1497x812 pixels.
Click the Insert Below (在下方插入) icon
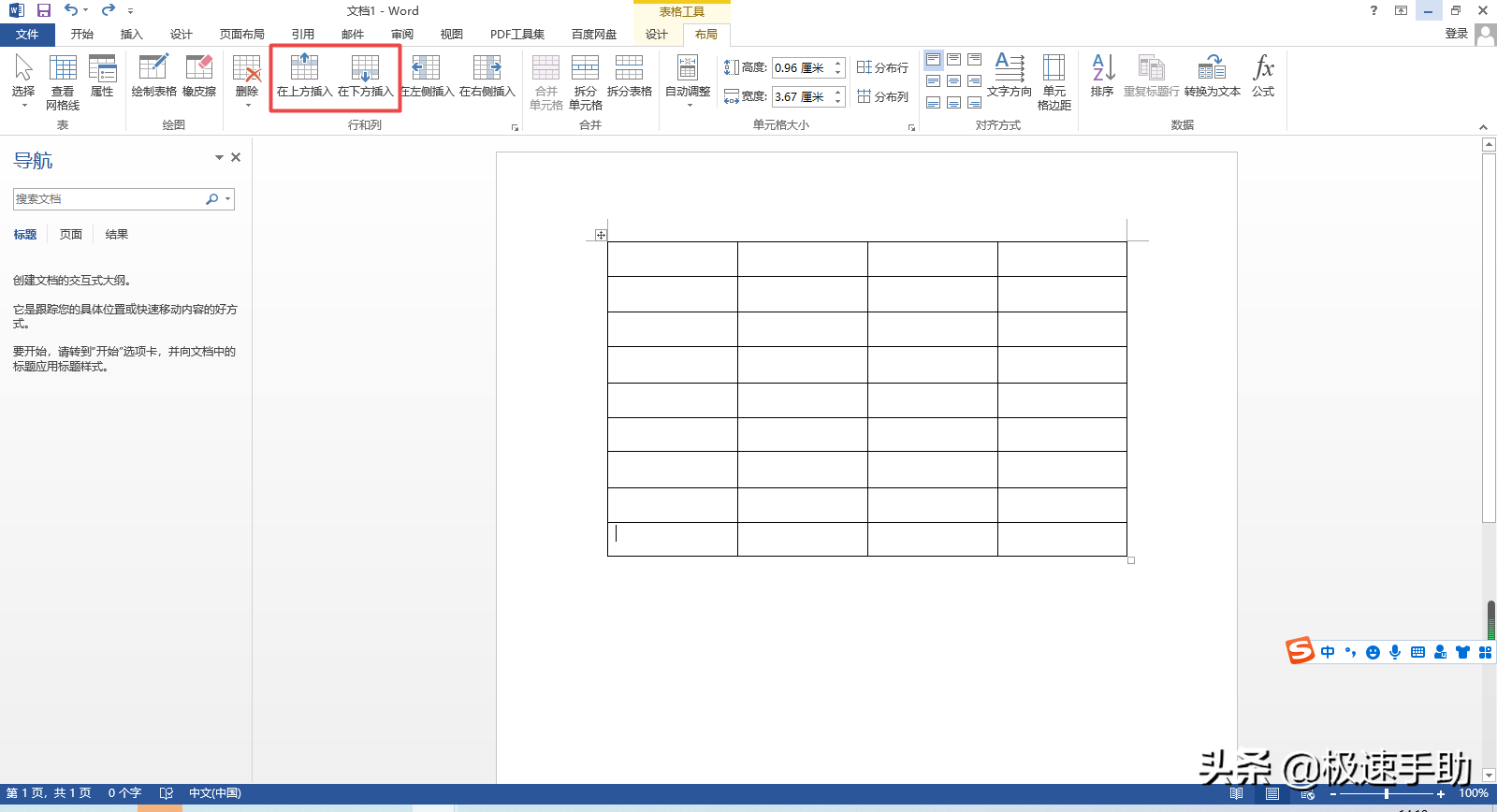click(365, 75)
